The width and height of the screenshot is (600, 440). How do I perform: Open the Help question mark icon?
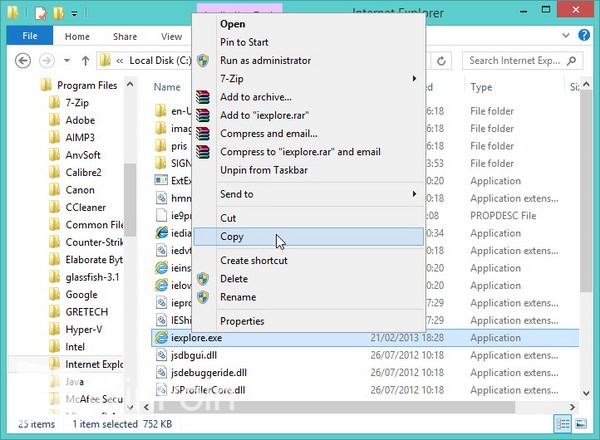pyautogui.click(x=584, y=35)
